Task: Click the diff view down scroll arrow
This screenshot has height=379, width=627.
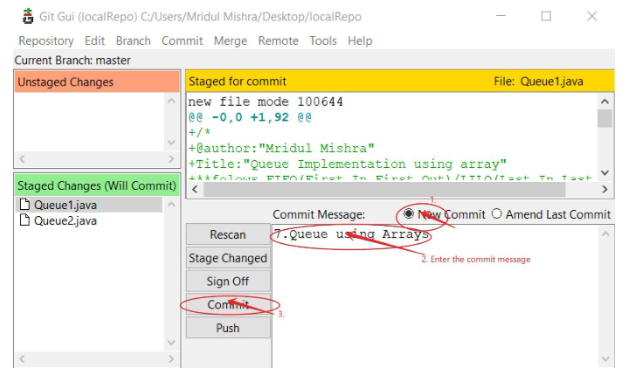Action: 605,173
